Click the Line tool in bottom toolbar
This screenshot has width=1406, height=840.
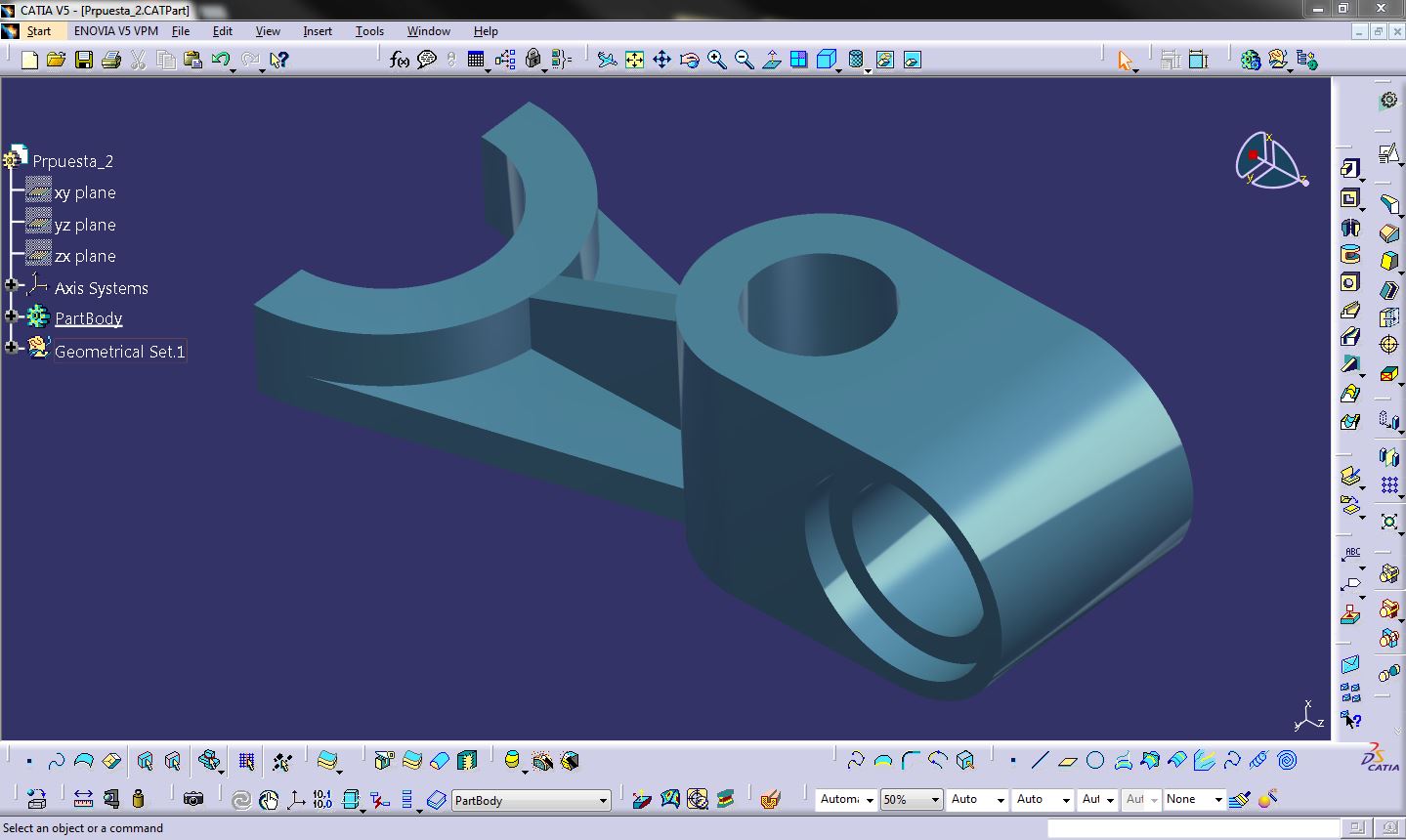[1040, 760]
